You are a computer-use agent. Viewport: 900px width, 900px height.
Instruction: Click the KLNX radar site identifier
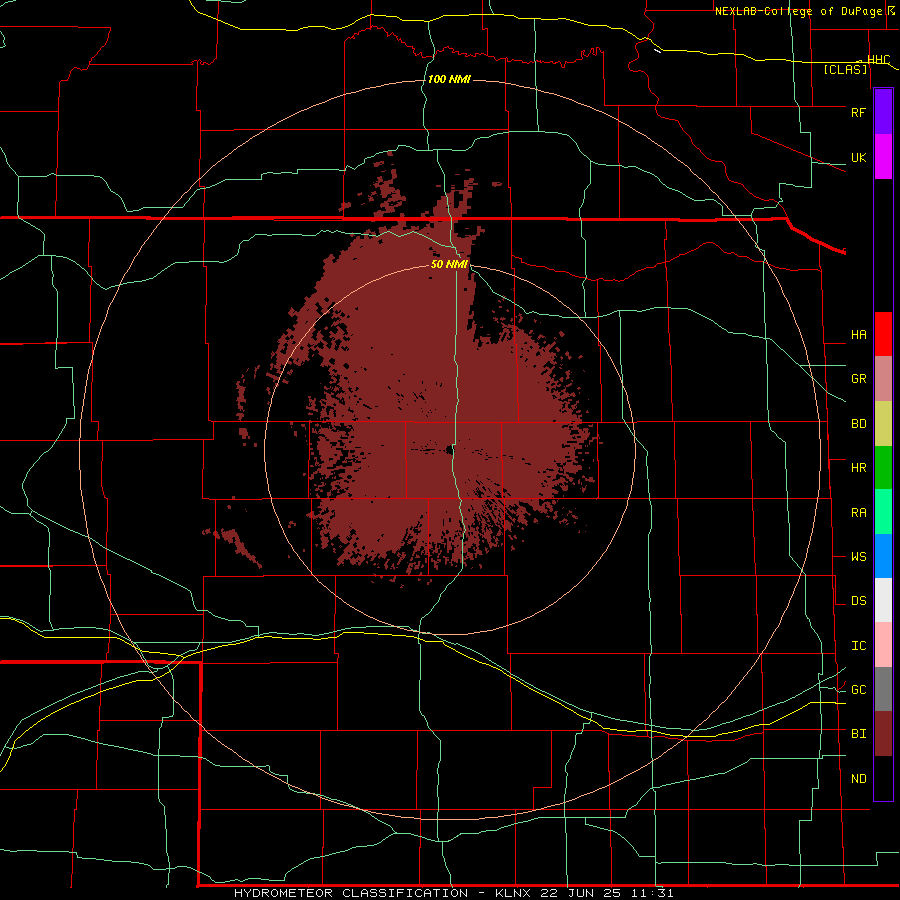point(514,893)
